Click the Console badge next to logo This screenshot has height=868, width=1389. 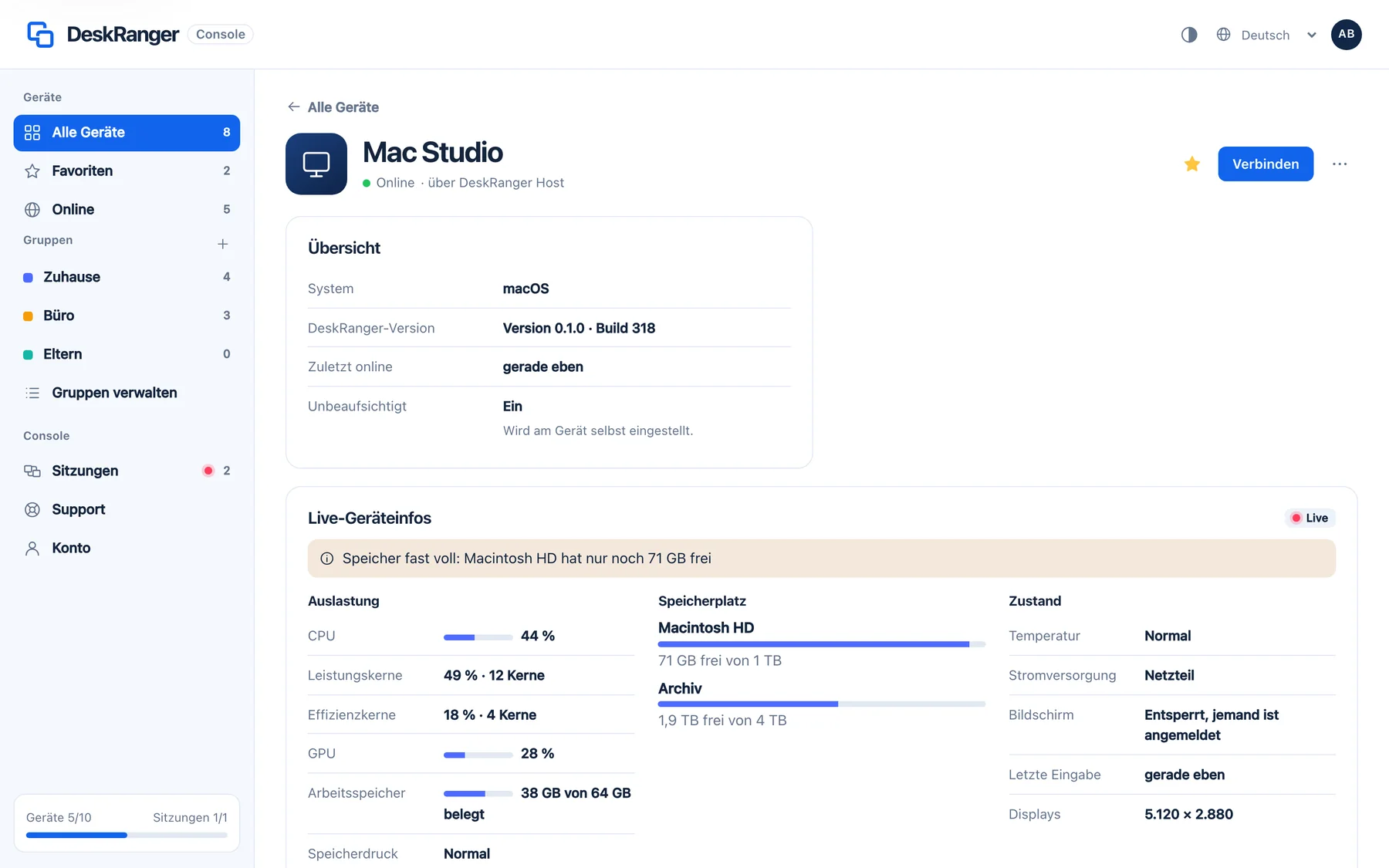pyautogui.click(x=221, y=34)
